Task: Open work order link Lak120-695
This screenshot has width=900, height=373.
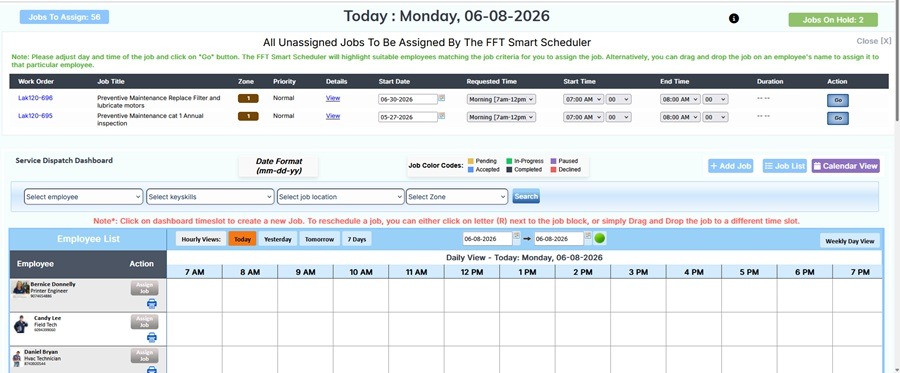Action: tap(36, 116)
